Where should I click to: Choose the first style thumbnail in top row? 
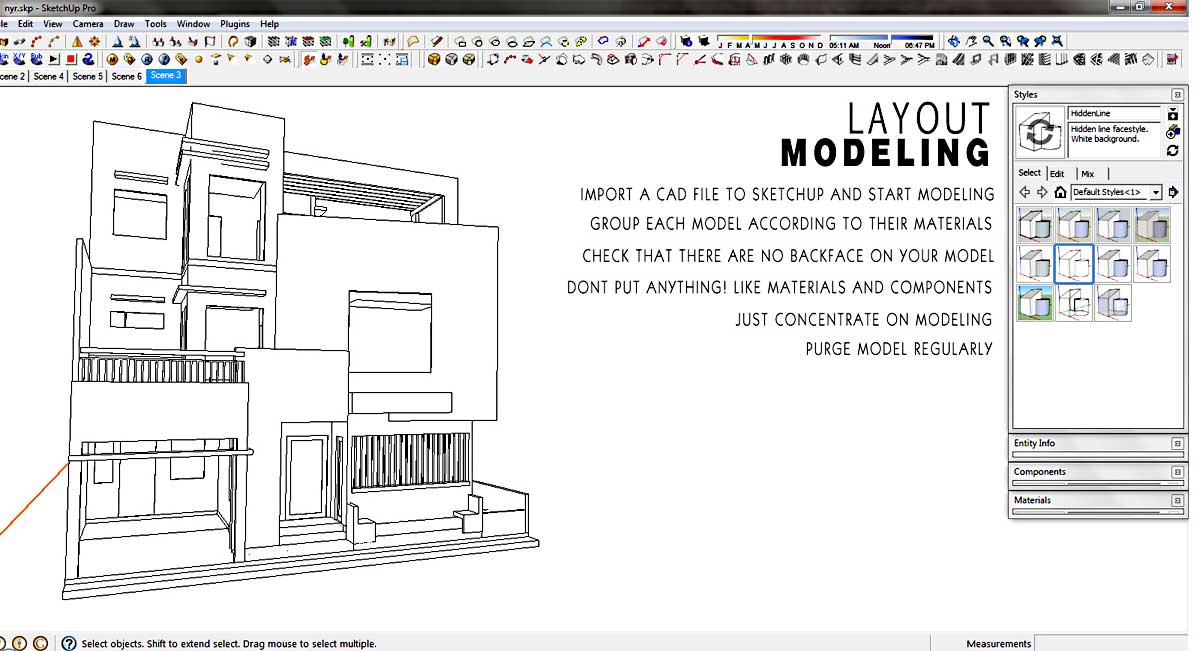coord(1036,225)
